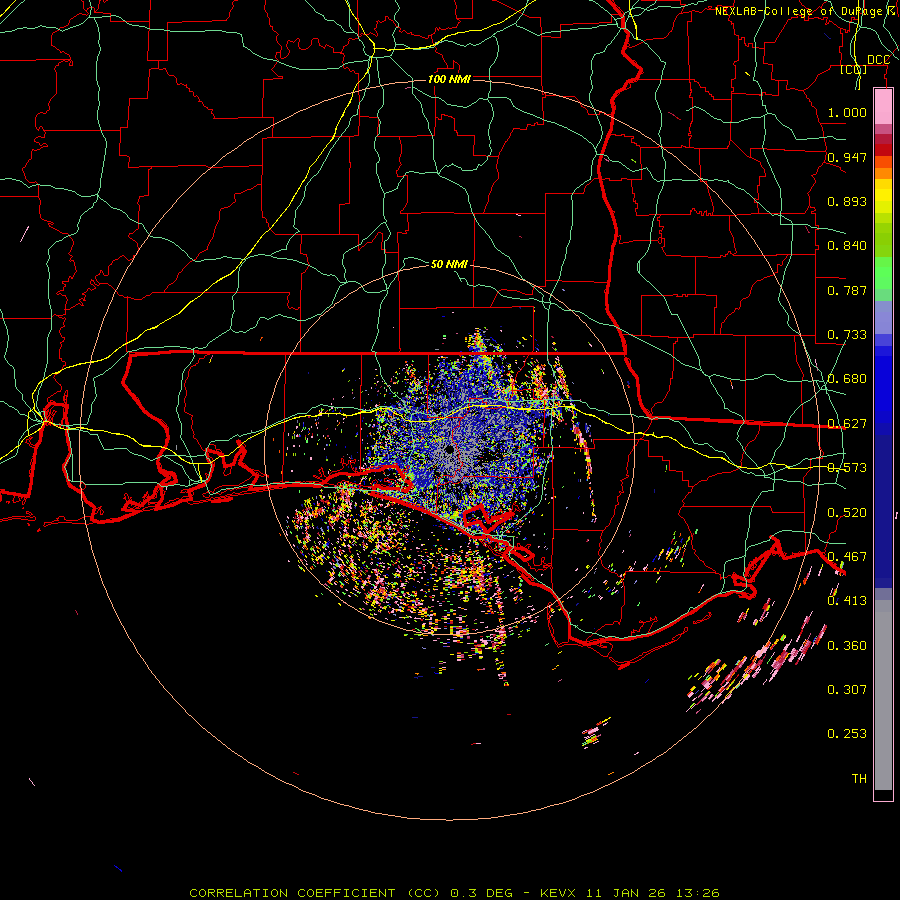900x900 pixels.
Task: Click the 0.840 scale value
Action: [847, 246]
